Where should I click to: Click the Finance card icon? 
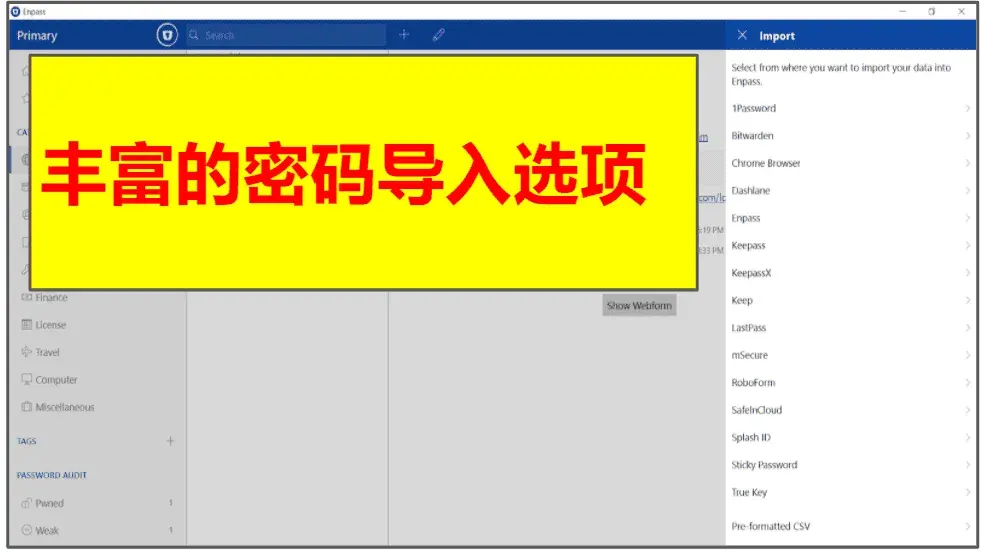[x=26, y=297]
